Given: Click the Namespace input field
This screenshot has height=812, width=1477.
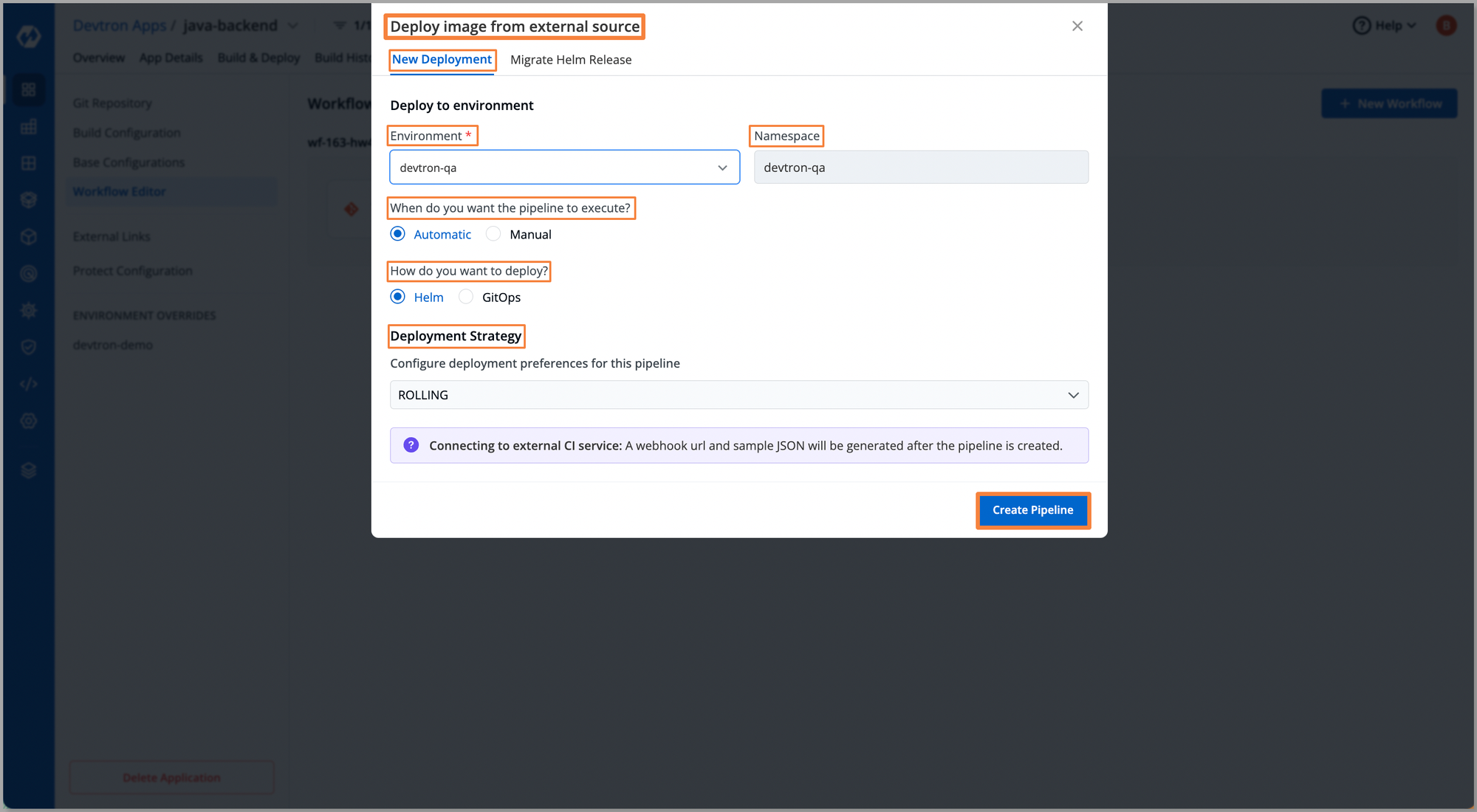Looking at the screenshot, I should 920,167.
